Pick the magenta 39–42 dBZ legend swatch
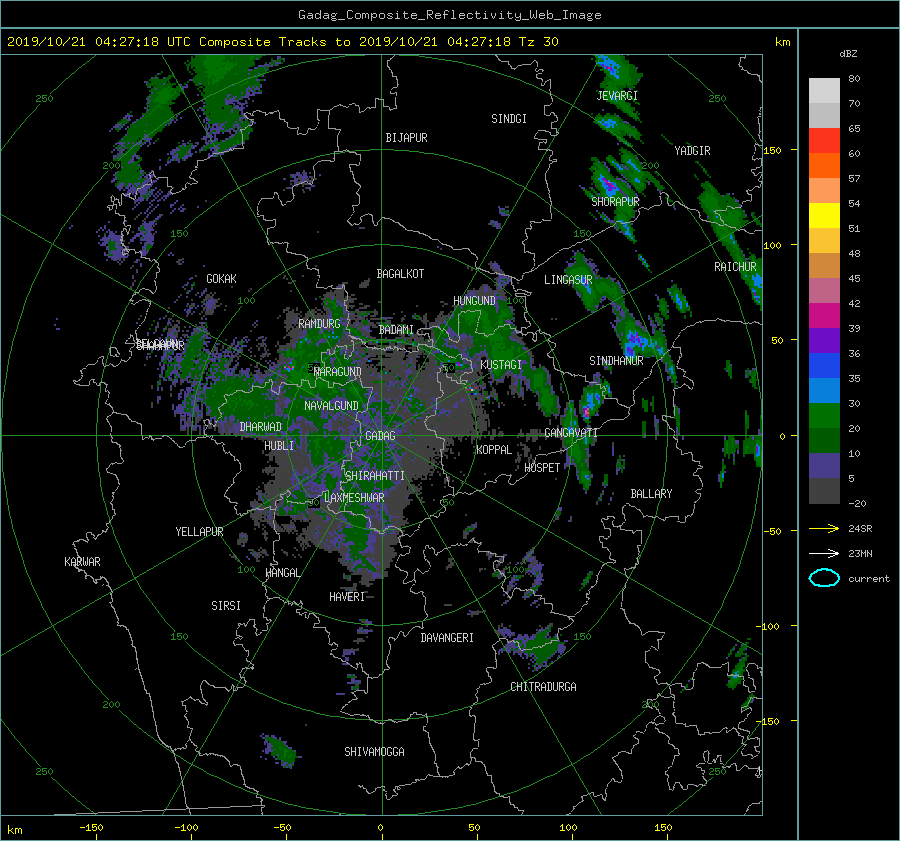The height and width of the screenshot is (841, 900). [x=824, y=316]
